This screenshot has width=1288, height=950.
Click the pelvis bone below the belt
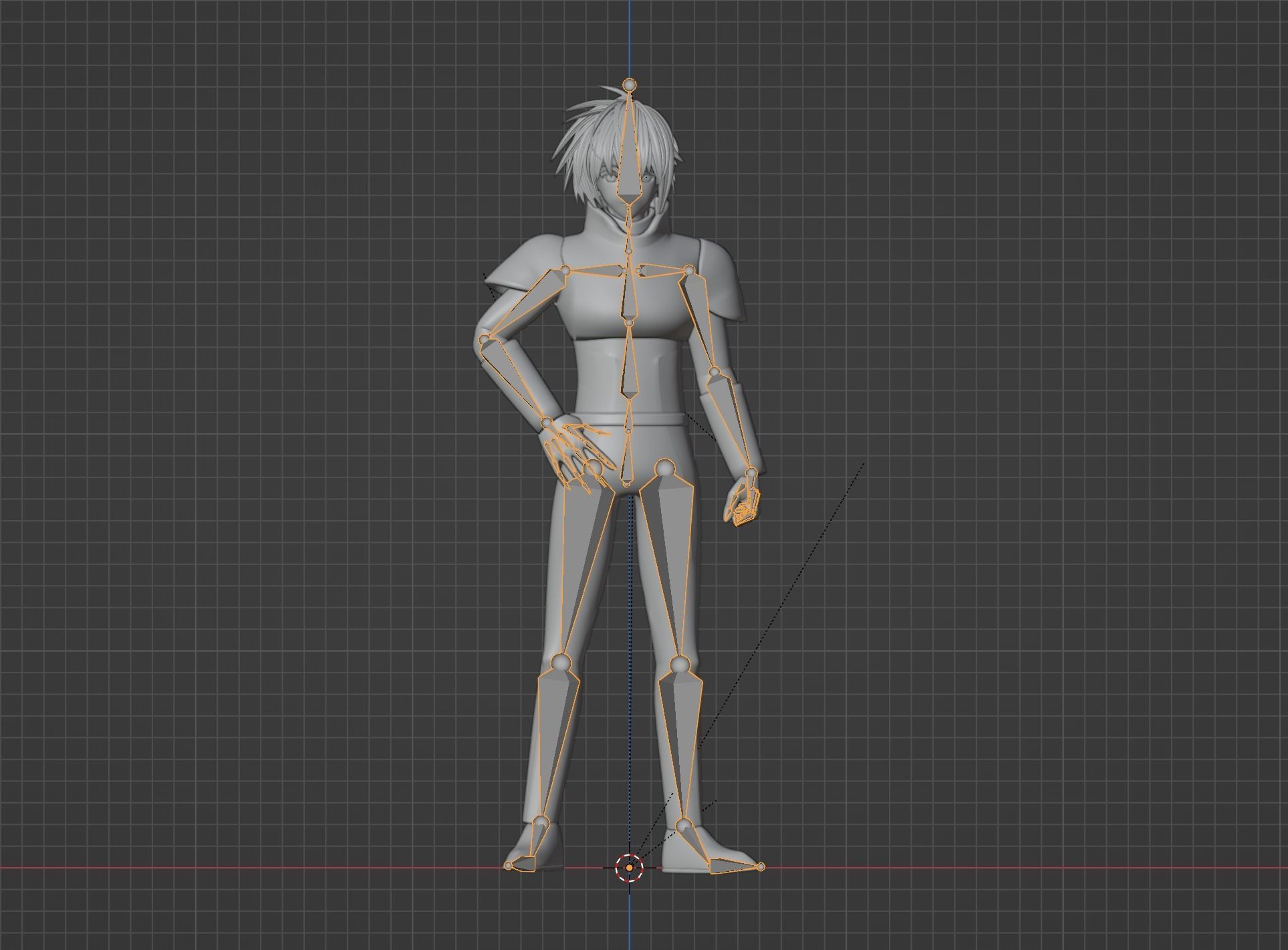tap(628, 457)
